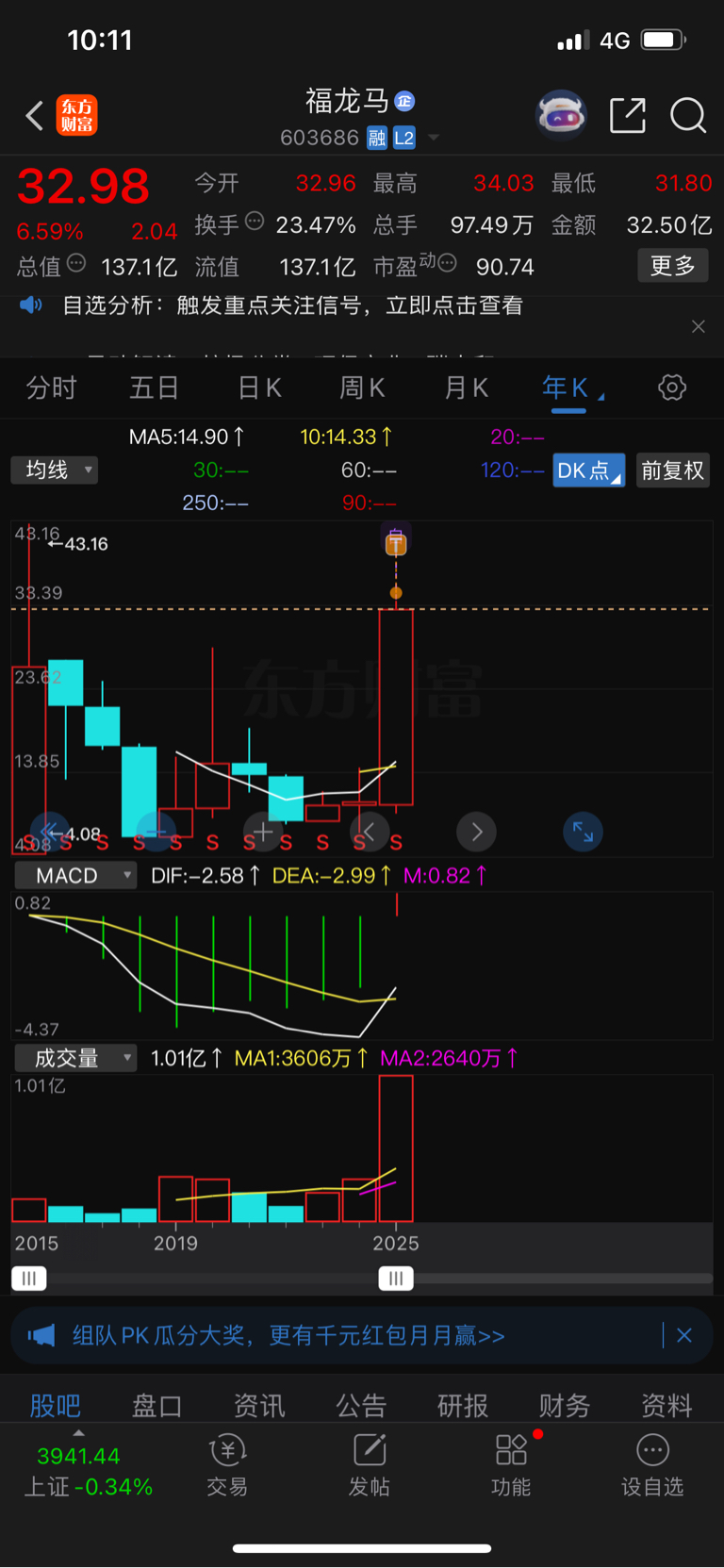This screenshot has width=724, height=1568.
Task: Expand the stock code dropdown arrow
Action: point(434,138)
